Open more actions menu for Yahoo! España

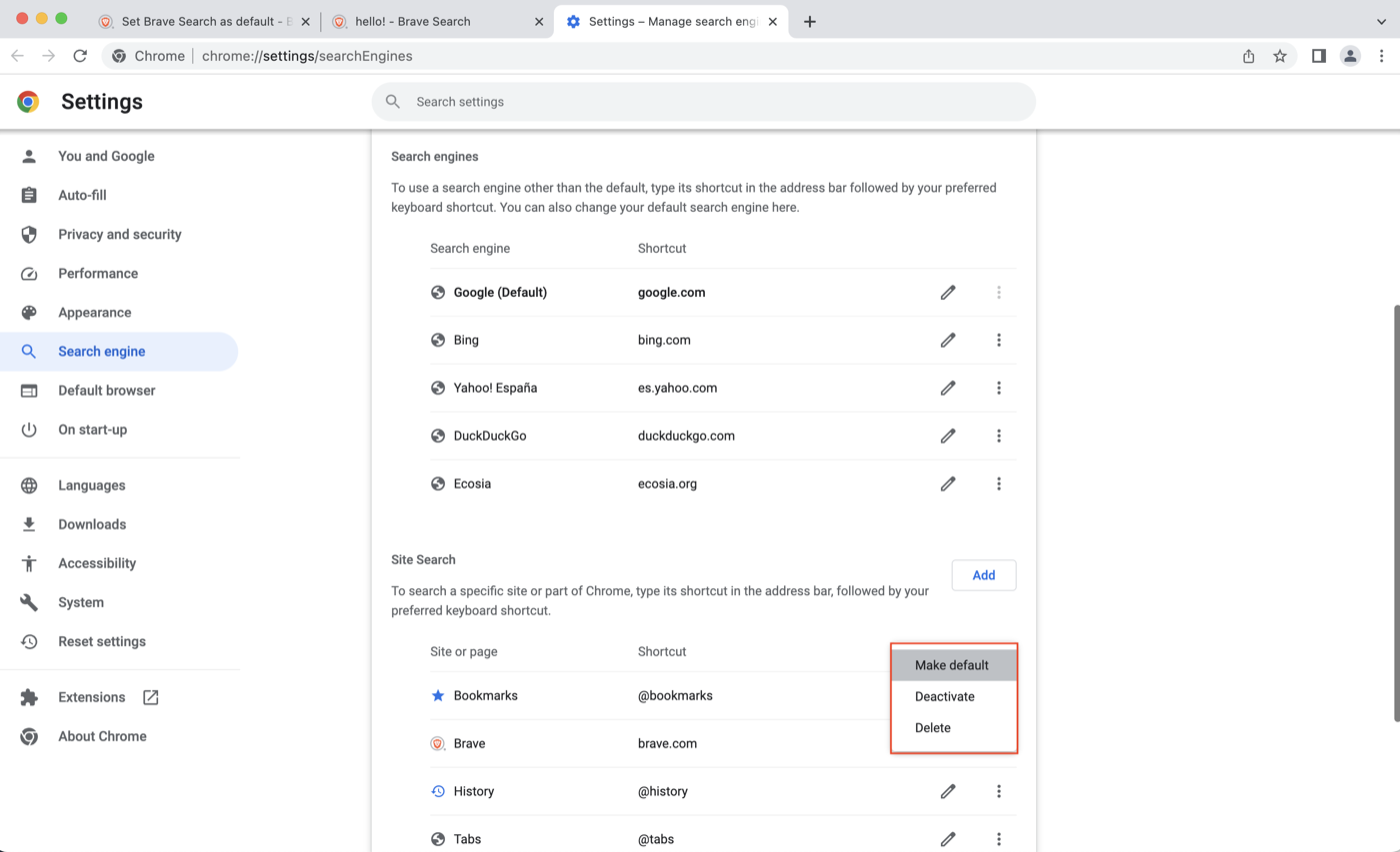[998, 388]
